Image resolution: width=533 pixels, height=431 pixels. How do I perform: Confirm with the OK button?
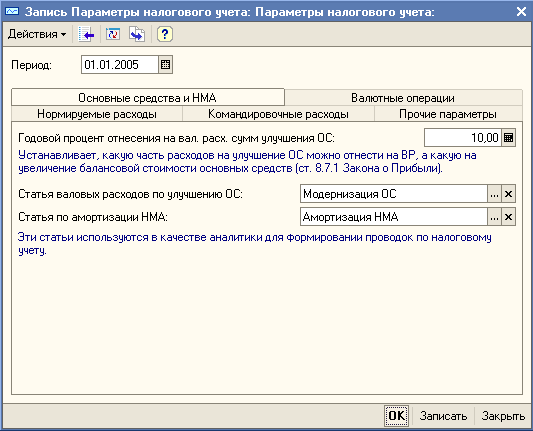pyautogui.click(x=397, y=415)
